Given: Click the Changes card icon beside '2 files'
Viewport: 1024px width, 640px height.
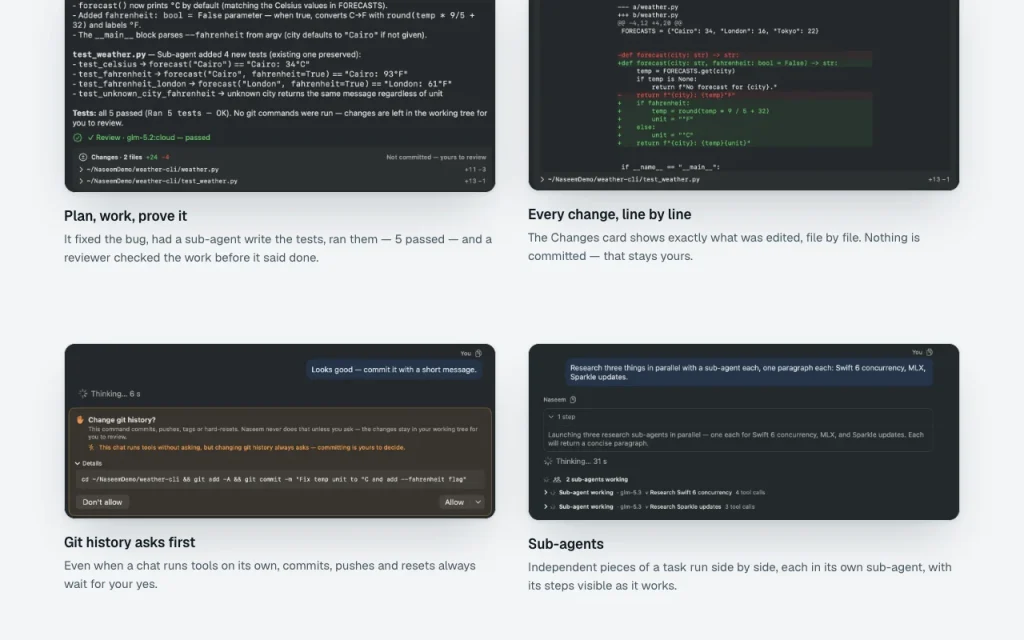Looking at the screenshot, I should pyautogui.click(x=83, y=157).
